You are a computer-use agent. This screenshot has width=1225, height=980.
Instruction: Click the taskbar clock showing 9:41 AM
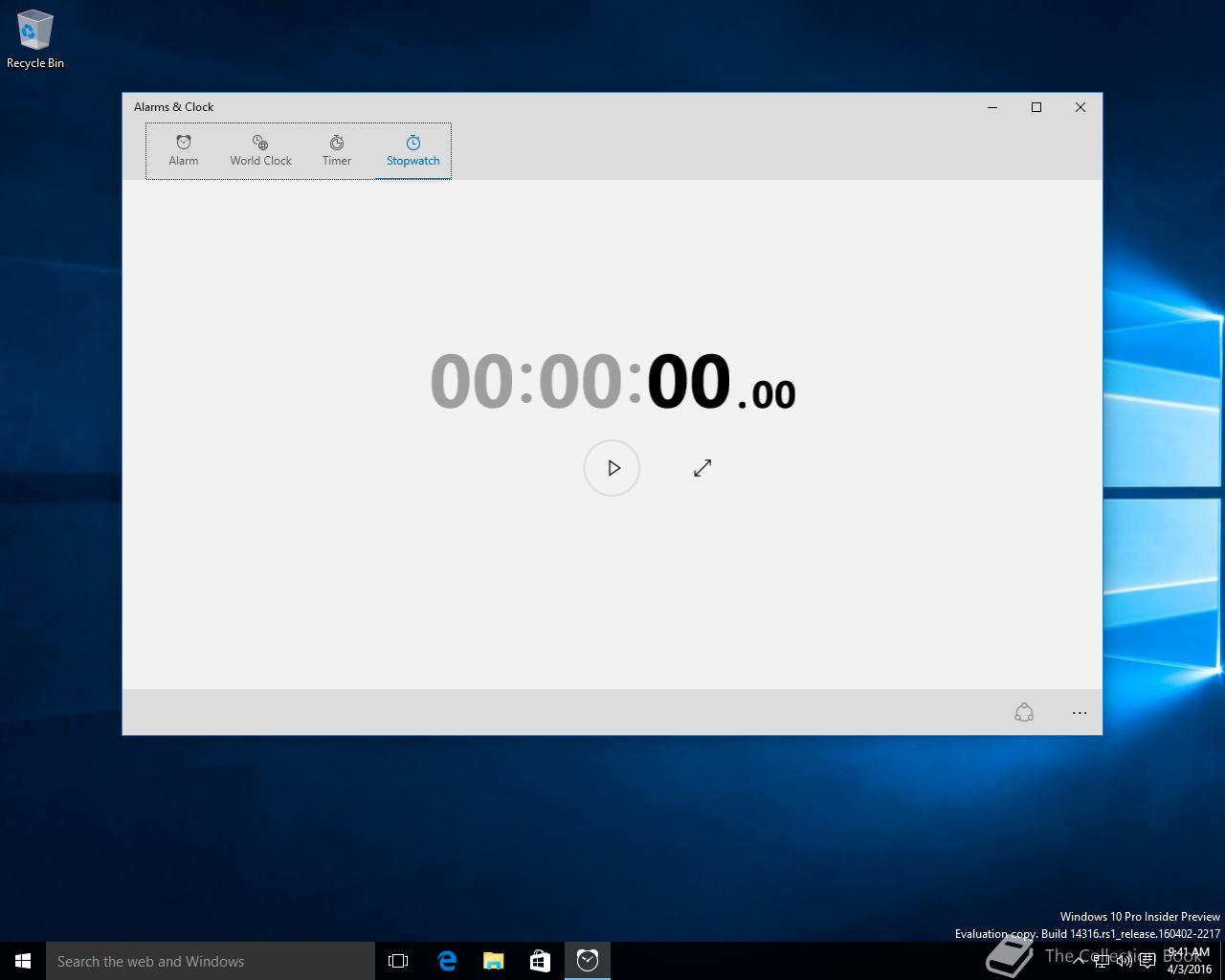click(1189, 961)
